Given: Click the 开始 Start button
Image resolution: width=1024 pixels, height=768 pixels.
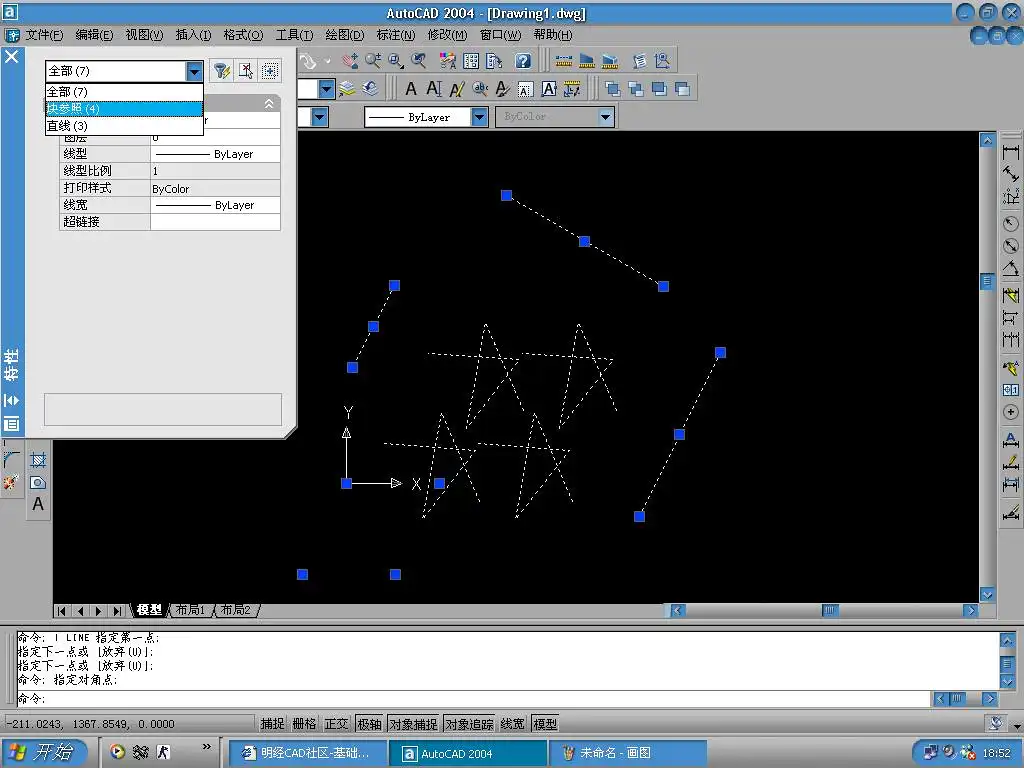Looking at the screenshot, I should (x=43, y=752).
